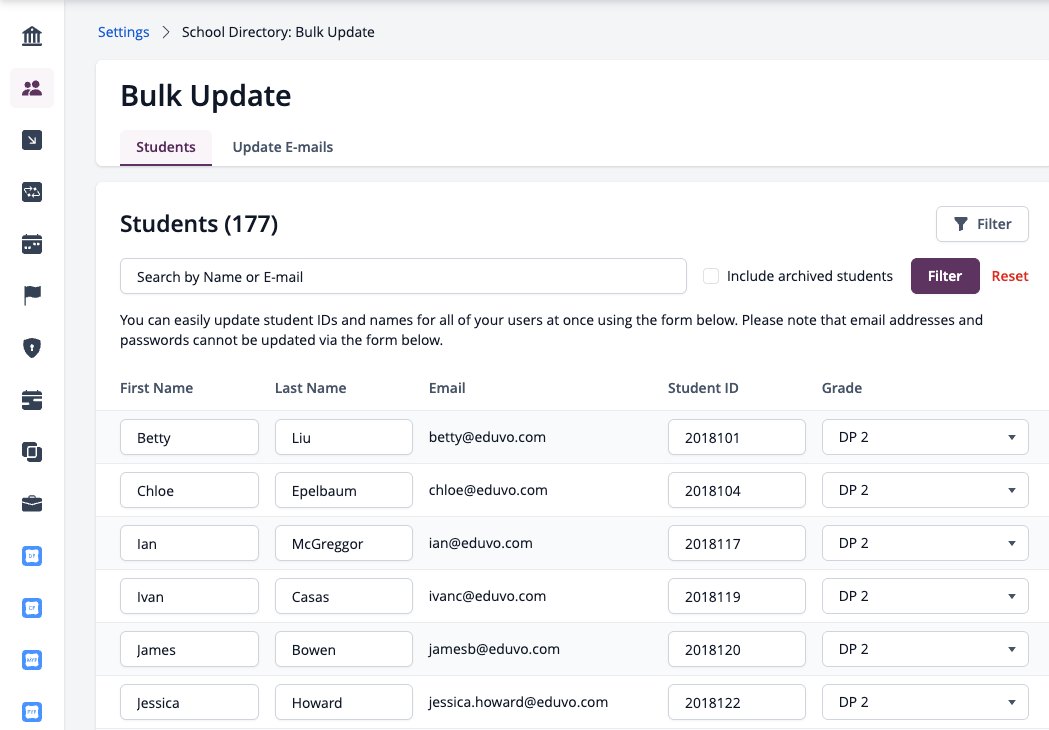Edit first name field containing Ivan
Viewport: 1049px width, 730px height.
pyautogui.click(x=189, y=596)
